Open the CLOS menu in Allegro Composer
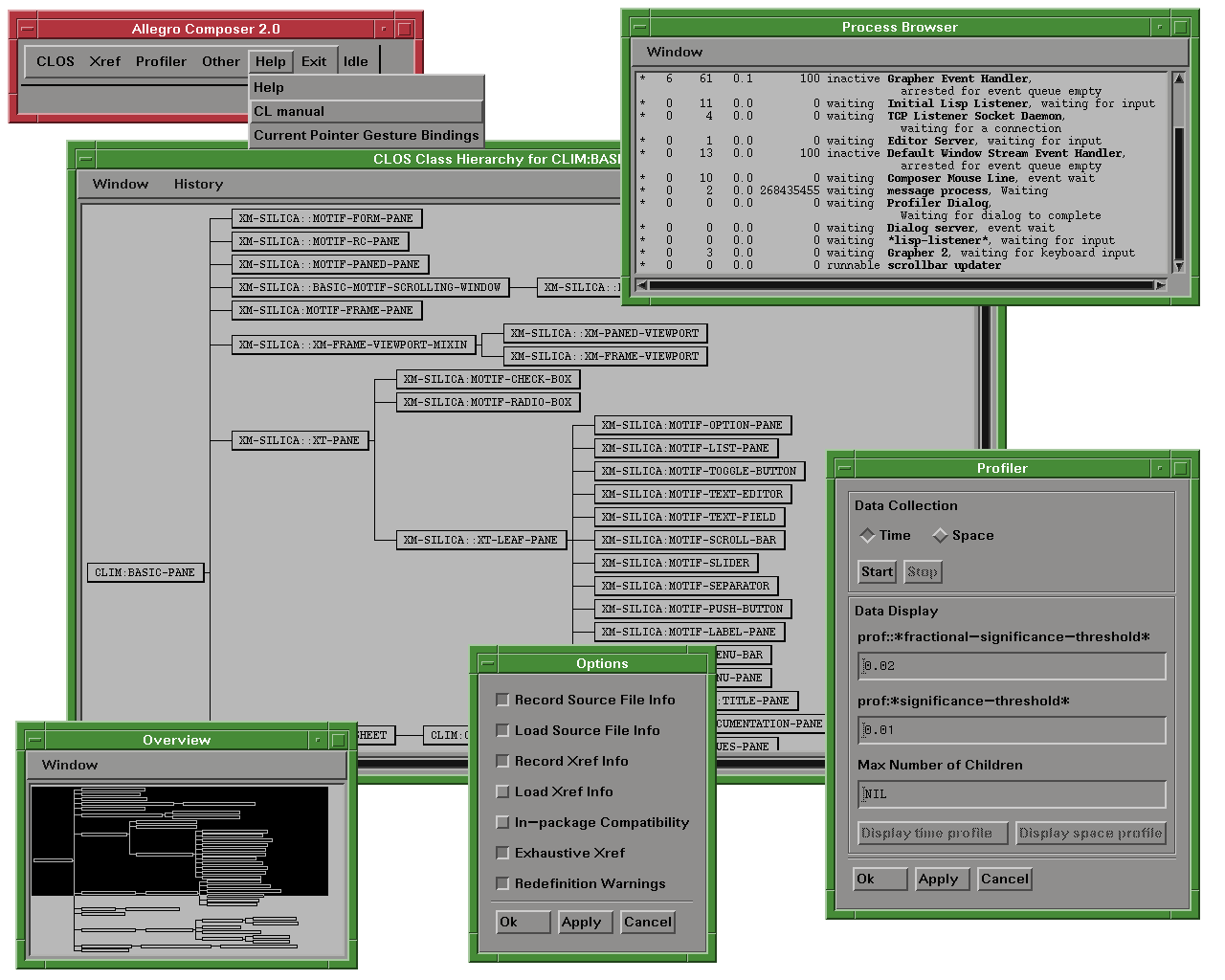The image size is (1225, 980). (56, 61)
